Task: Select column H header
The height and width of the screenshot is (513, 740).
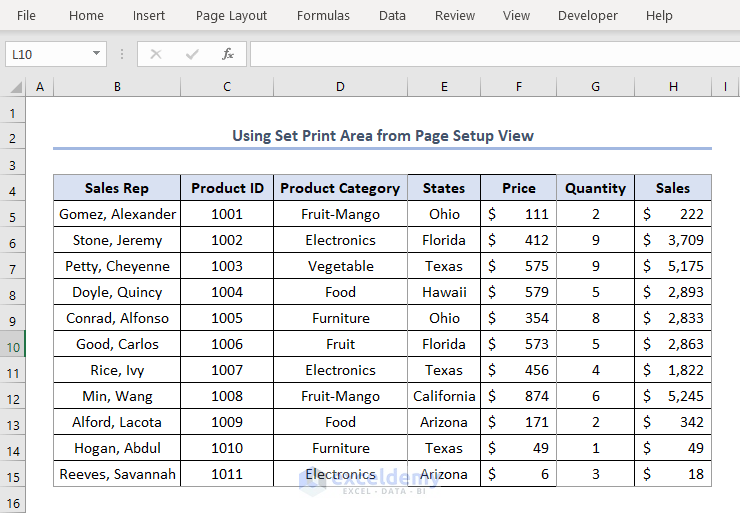Action: click(x=673, y=87)
